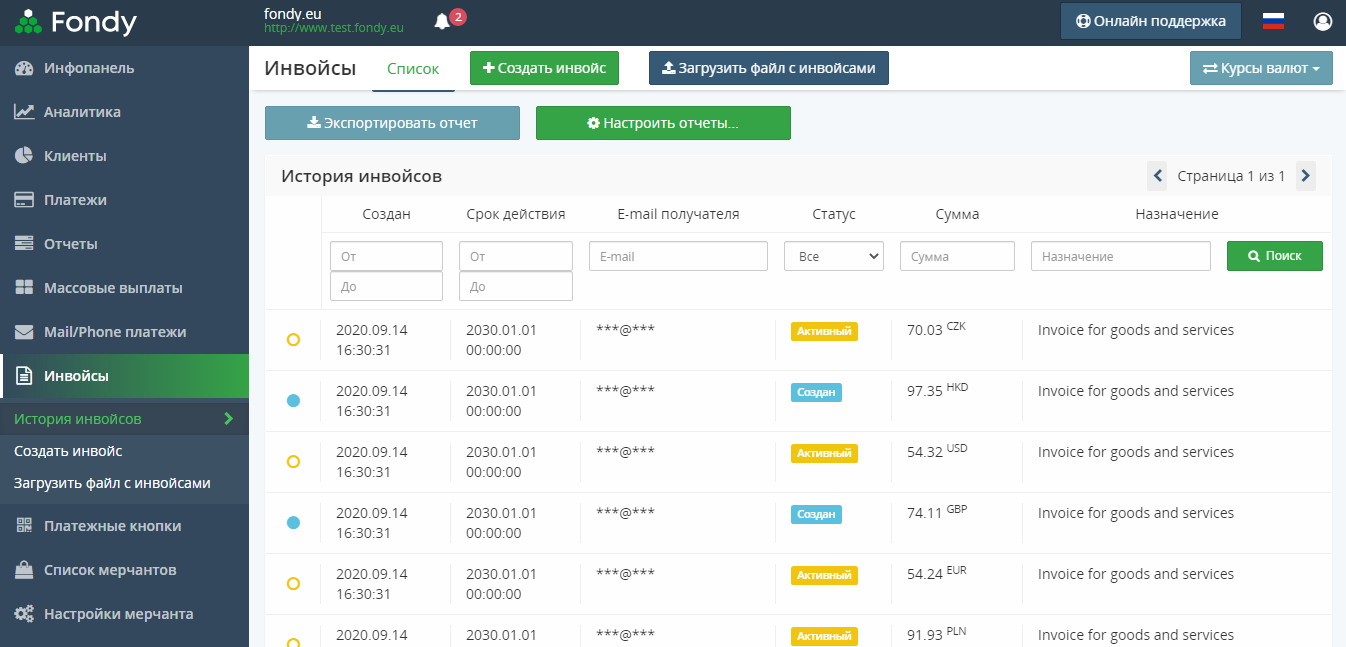Image resolution: width=1346 pixels, height=647 pixels.
Task: Click the Платежные кнопки QR icon
Action: [25, 526]
